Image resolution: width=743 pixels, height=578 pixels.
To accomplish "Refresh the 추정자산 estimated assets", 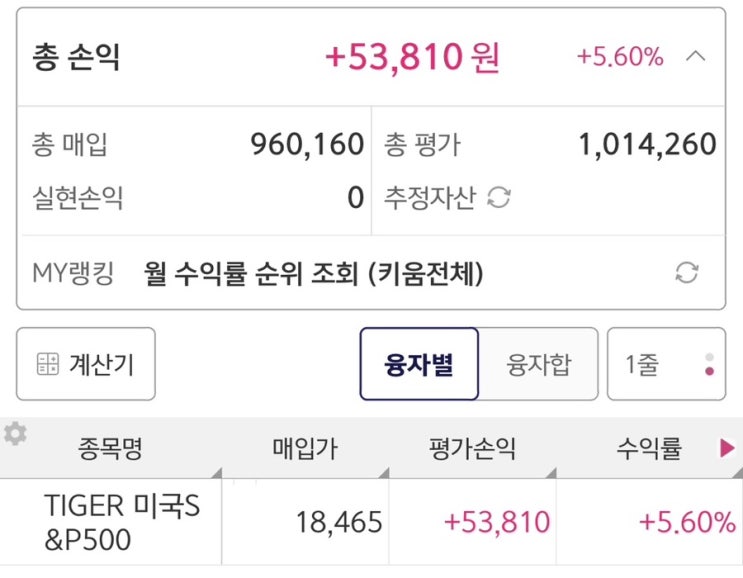I will coord(498,198).
